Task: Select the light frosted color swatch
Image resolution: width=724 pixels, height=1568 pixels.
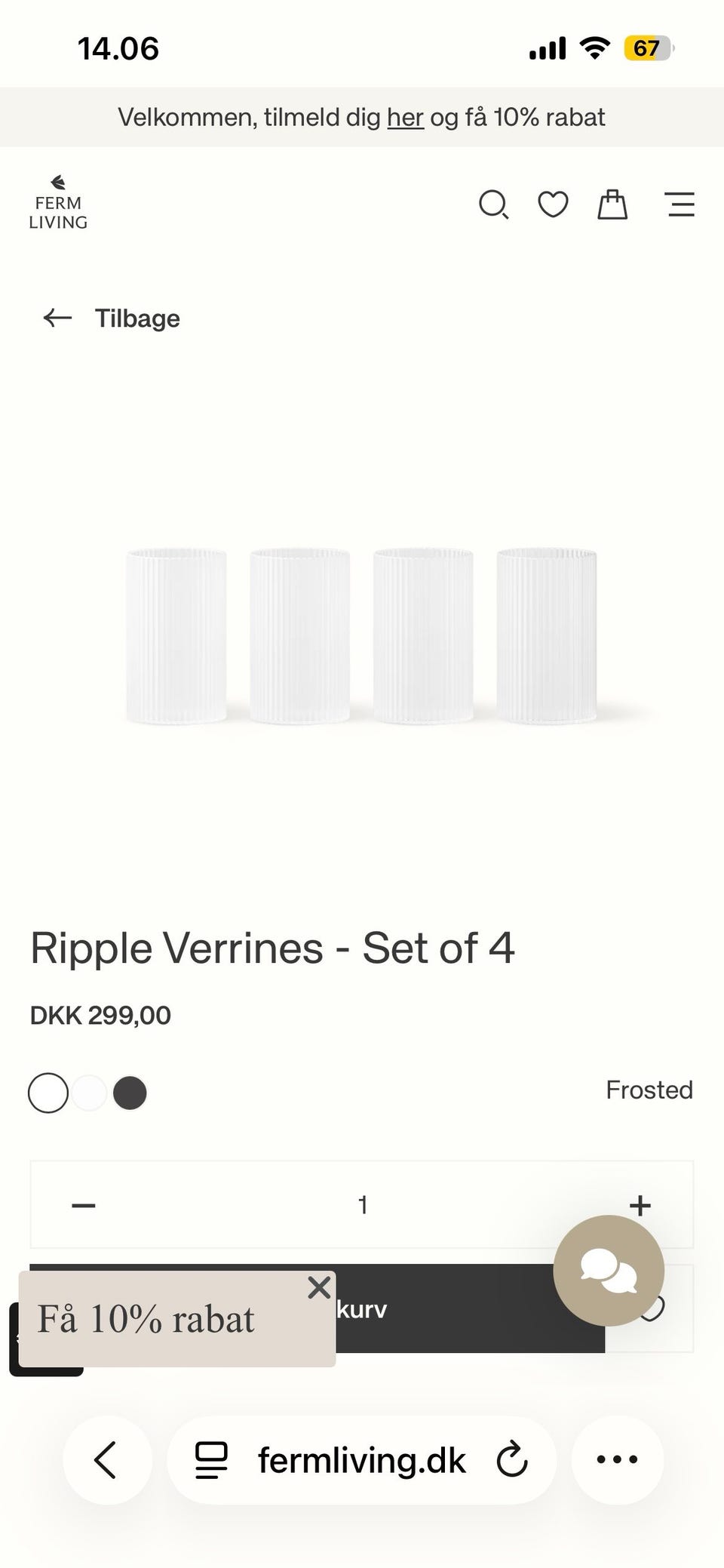Action: pos(89,1093)
